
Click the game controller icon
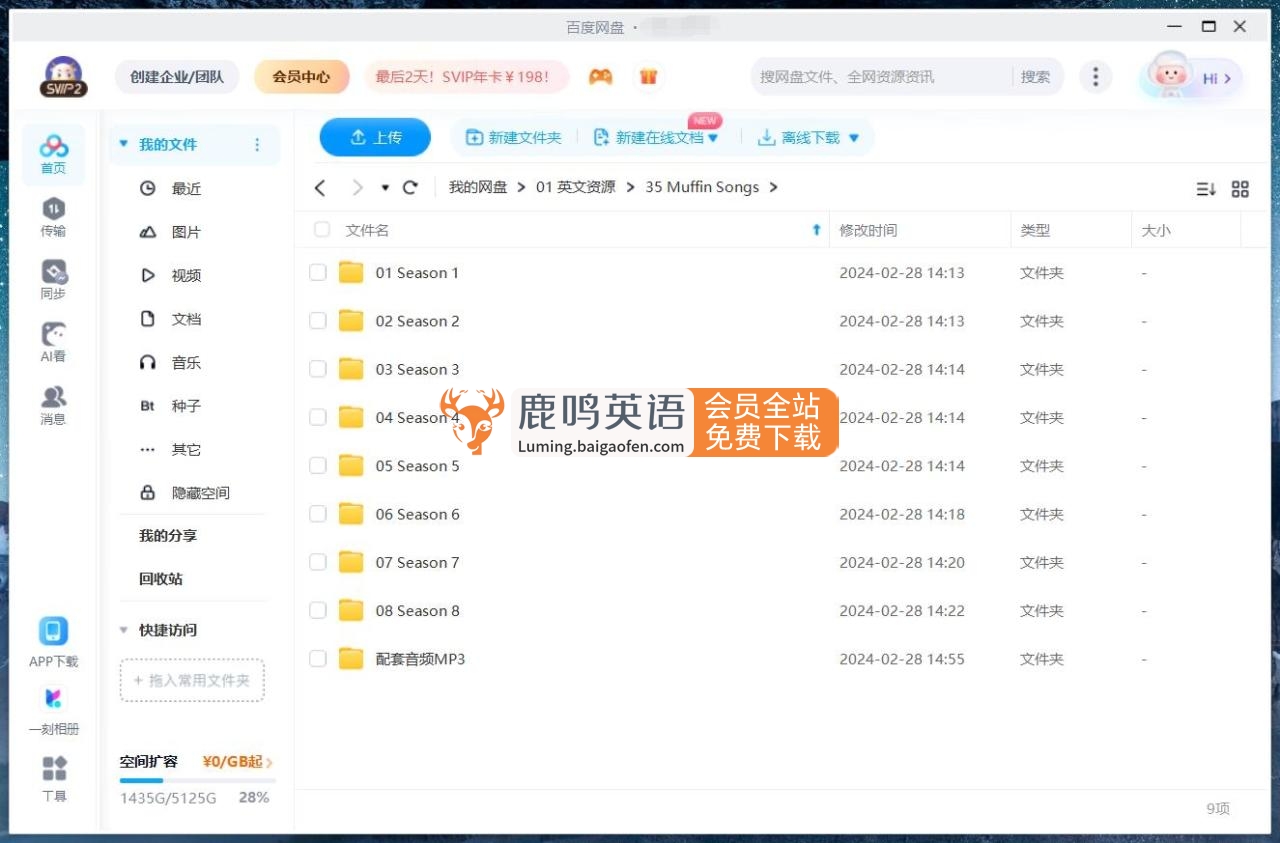coord(600,76)
